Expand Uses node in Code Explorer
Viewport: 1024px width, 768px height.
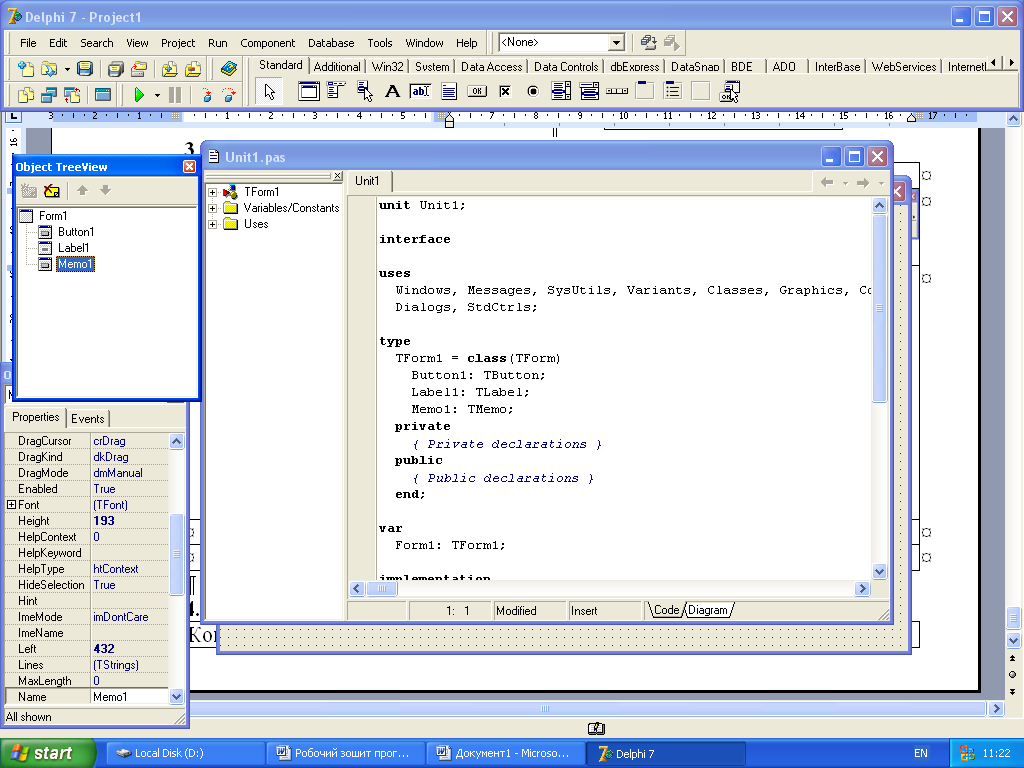pos(212,225)
